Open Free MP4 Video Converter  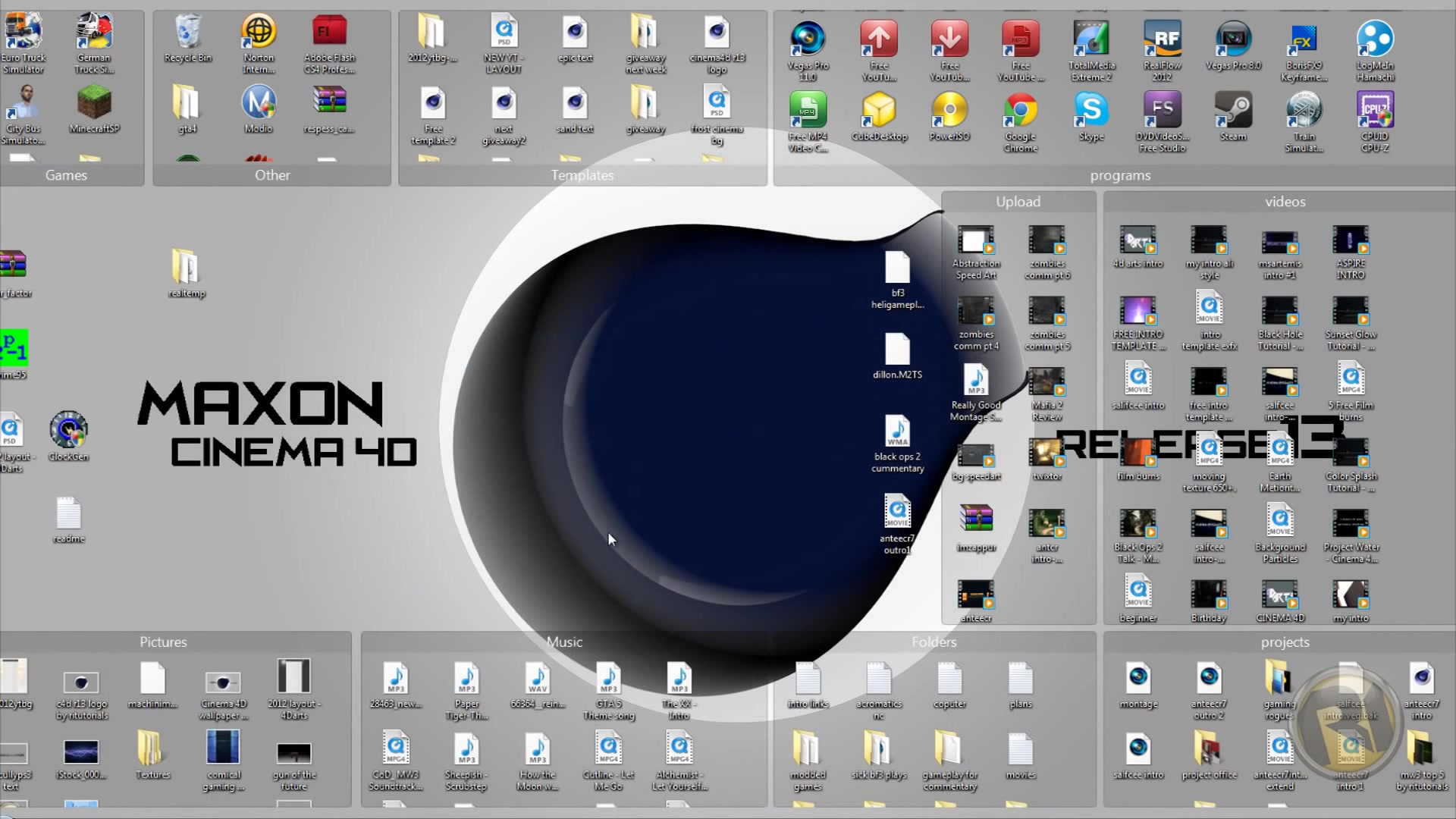(x=808, y=121)
